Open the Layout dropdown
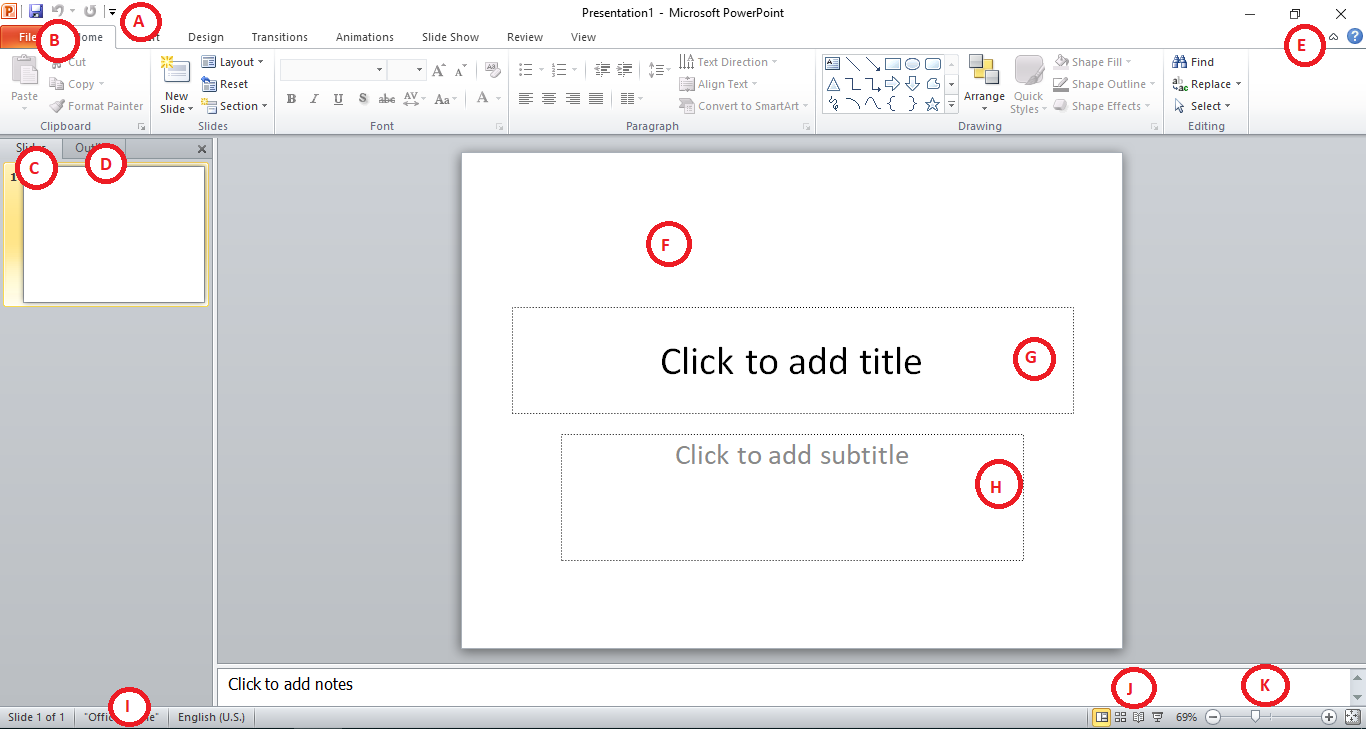 [x=233, y=61]
